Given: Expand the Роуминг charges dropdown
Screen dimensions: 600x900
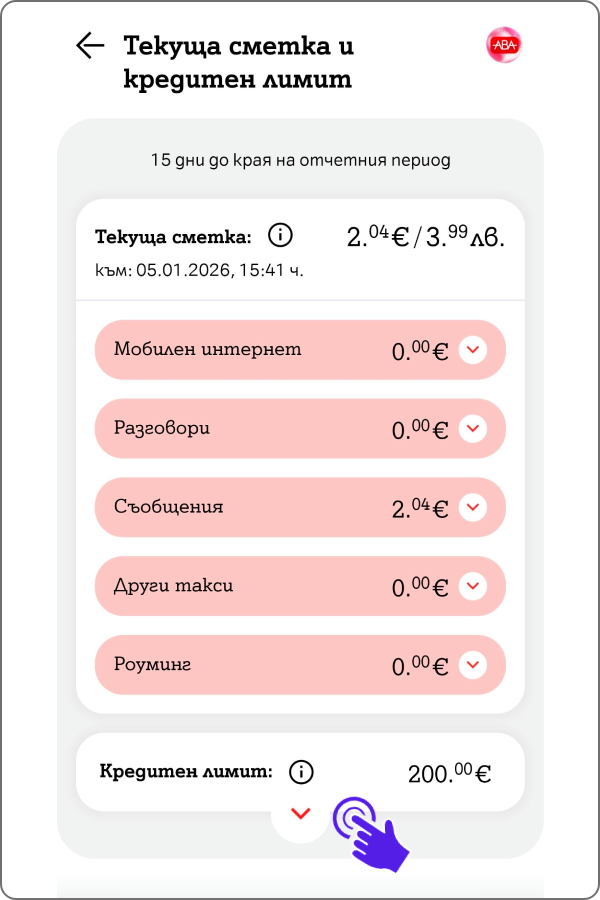Looking at the screenshot, I should click(473, 665).
